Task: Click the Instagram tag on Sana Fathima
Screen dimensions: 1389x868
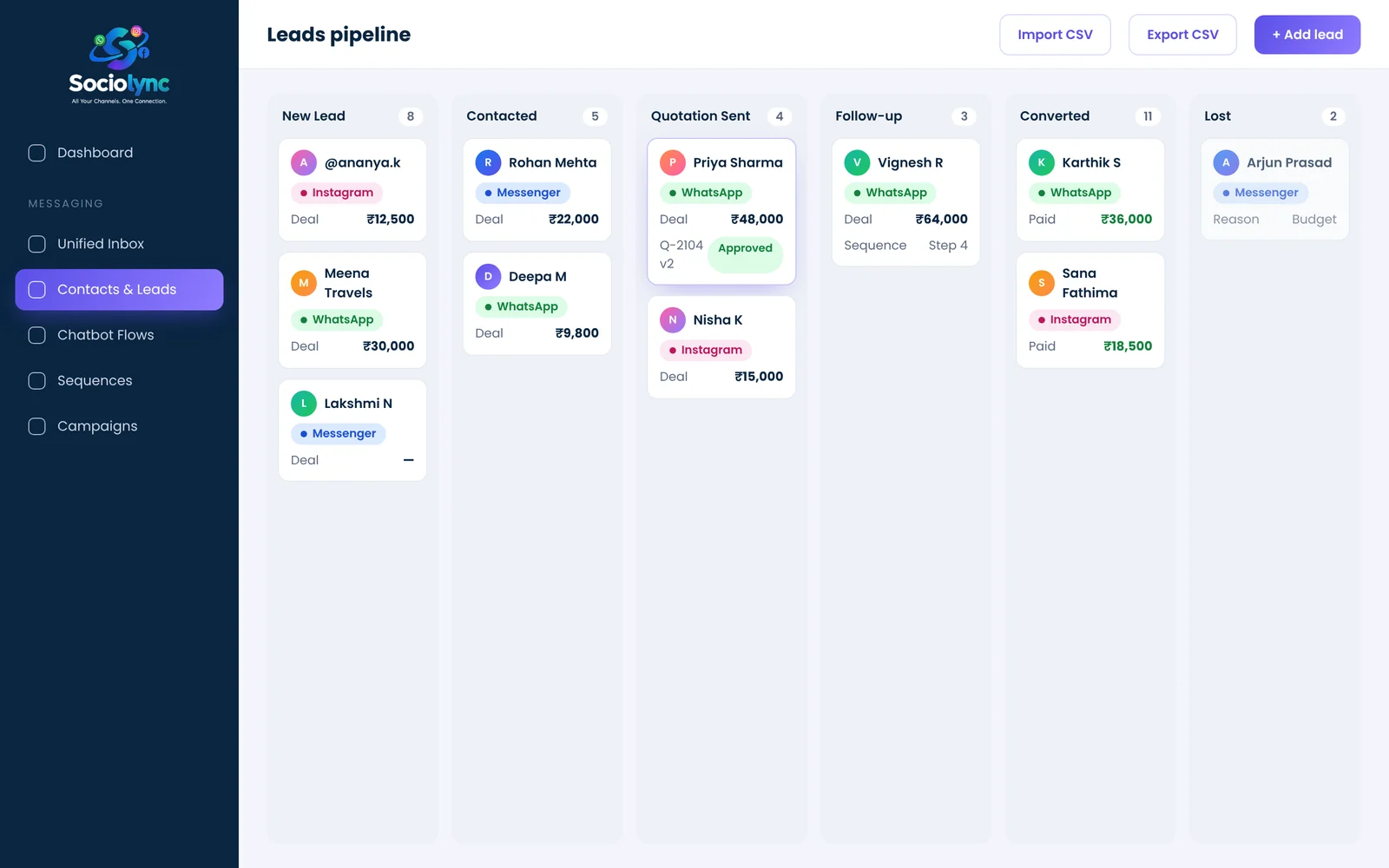Action: (1075, 319)
